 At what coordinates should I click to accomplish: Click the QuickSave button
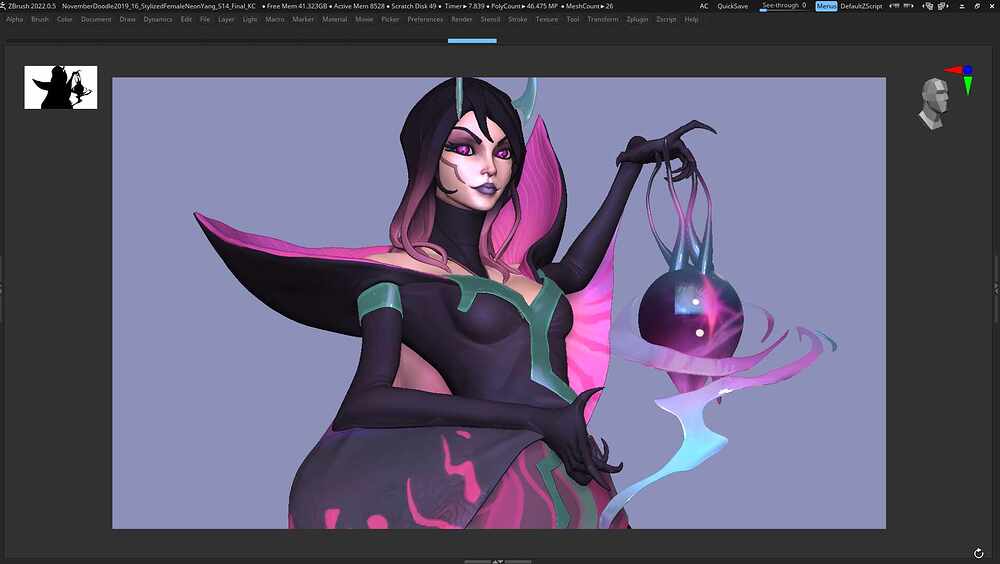732,6
